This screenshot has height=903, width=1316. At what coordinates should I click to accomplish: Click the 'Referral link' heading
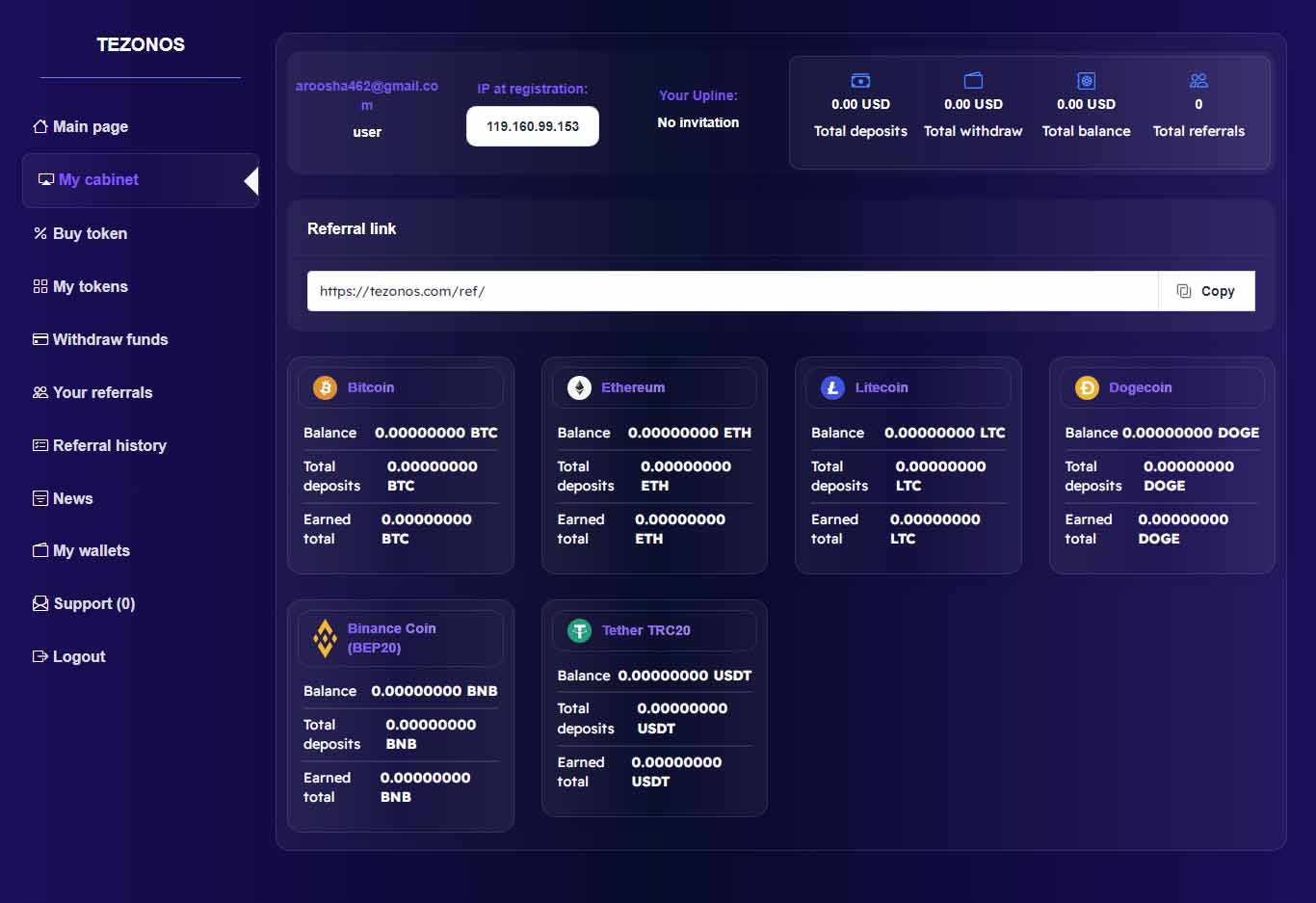[352, 228]
